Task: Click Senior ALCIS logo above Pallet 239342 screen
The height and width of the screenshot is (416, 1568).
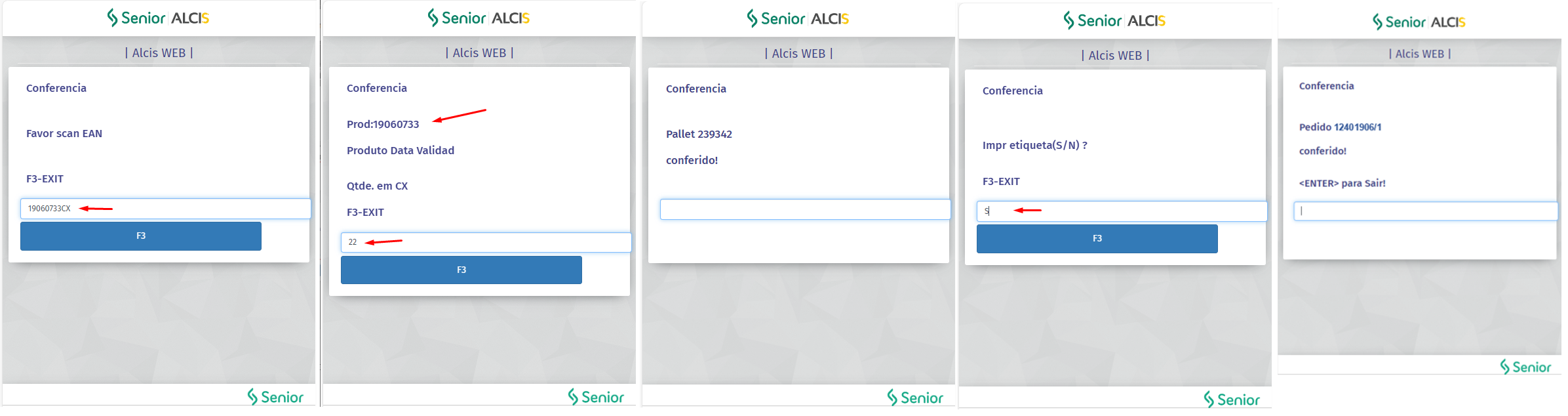Action: click(798, 18)
